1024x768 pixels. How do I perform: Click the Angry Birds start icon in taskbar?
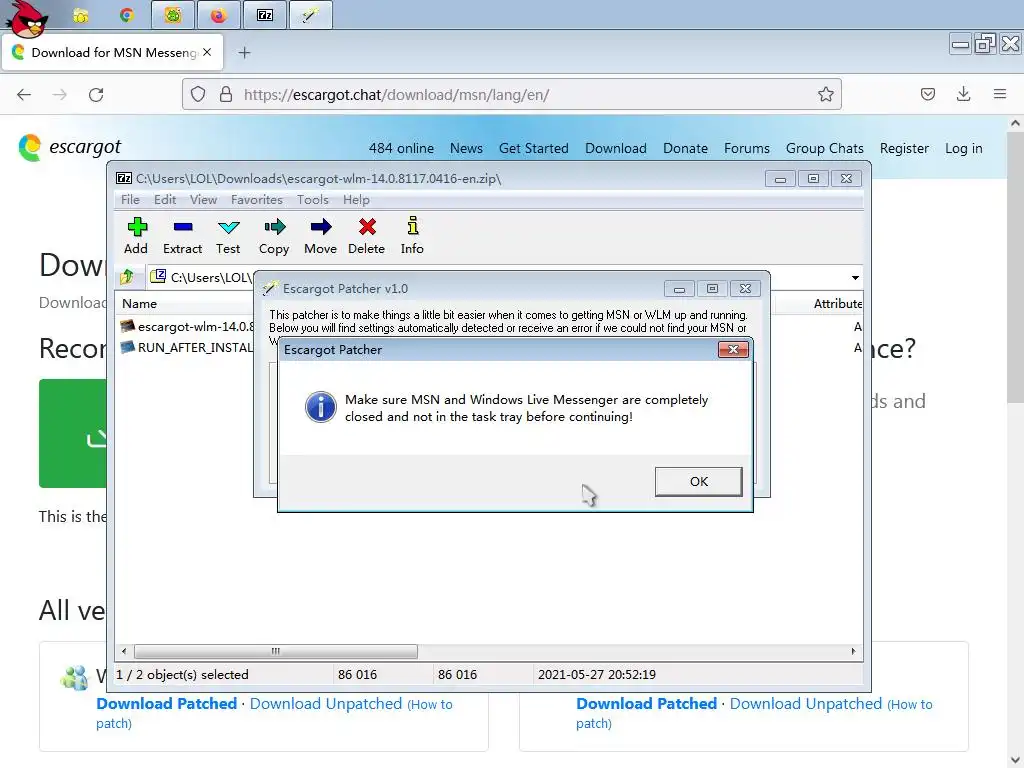pos(27,18)
